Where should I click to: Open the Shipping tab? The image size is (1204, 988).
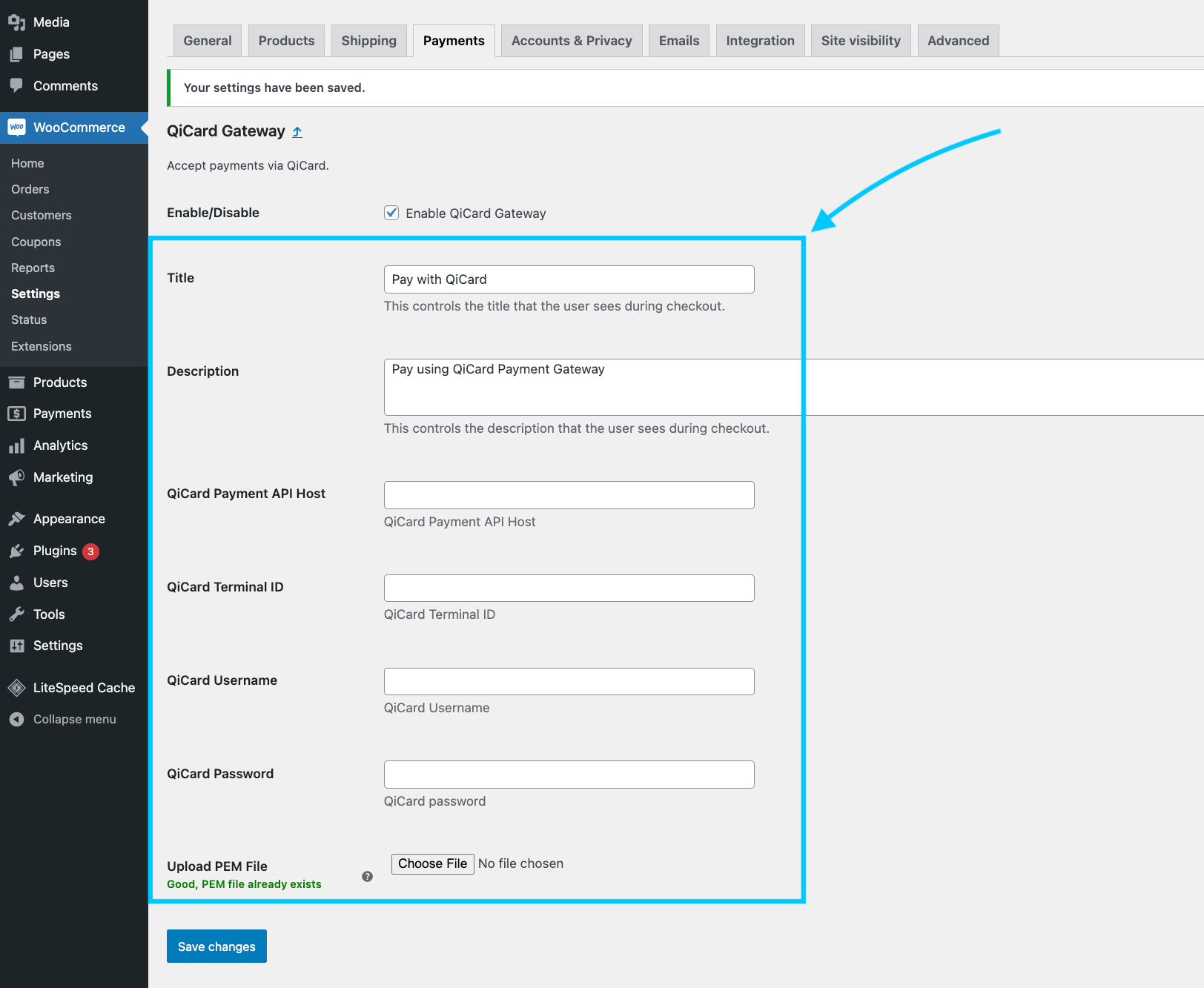369,41
